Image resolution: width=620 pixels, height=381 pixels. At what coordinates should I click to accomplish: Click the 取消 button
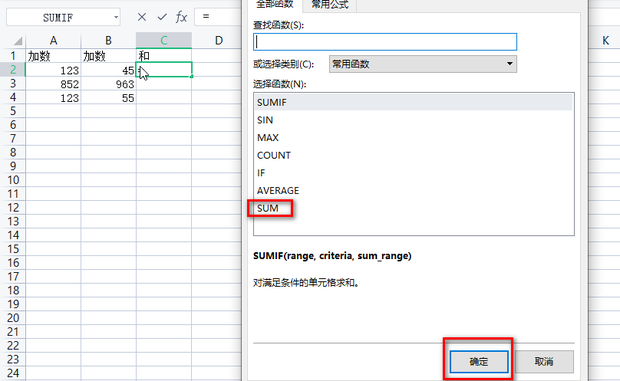point(544,361)
